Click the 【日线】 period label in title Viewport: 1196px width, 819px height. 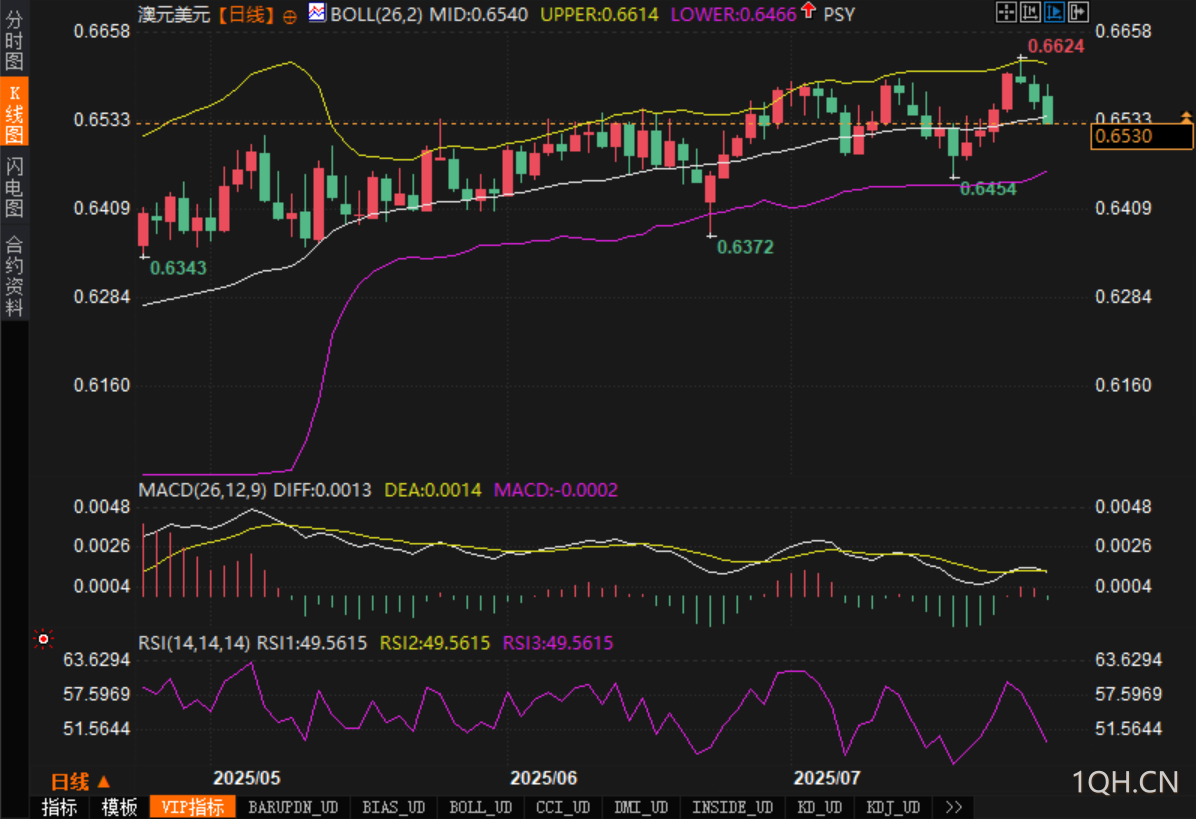[245, 14]
